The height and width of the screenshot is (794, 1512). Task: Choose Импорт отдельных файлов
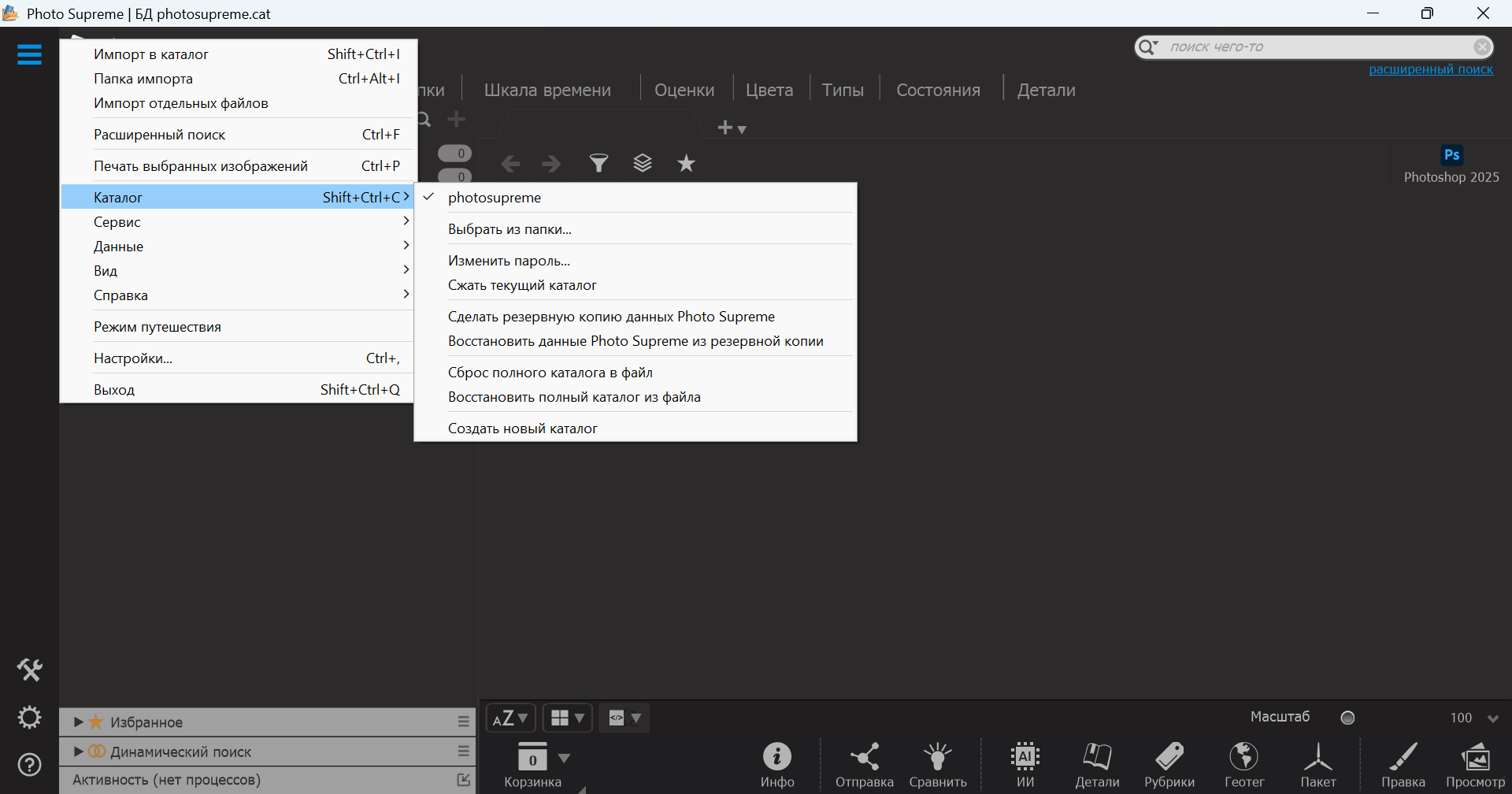pos(237,103)
